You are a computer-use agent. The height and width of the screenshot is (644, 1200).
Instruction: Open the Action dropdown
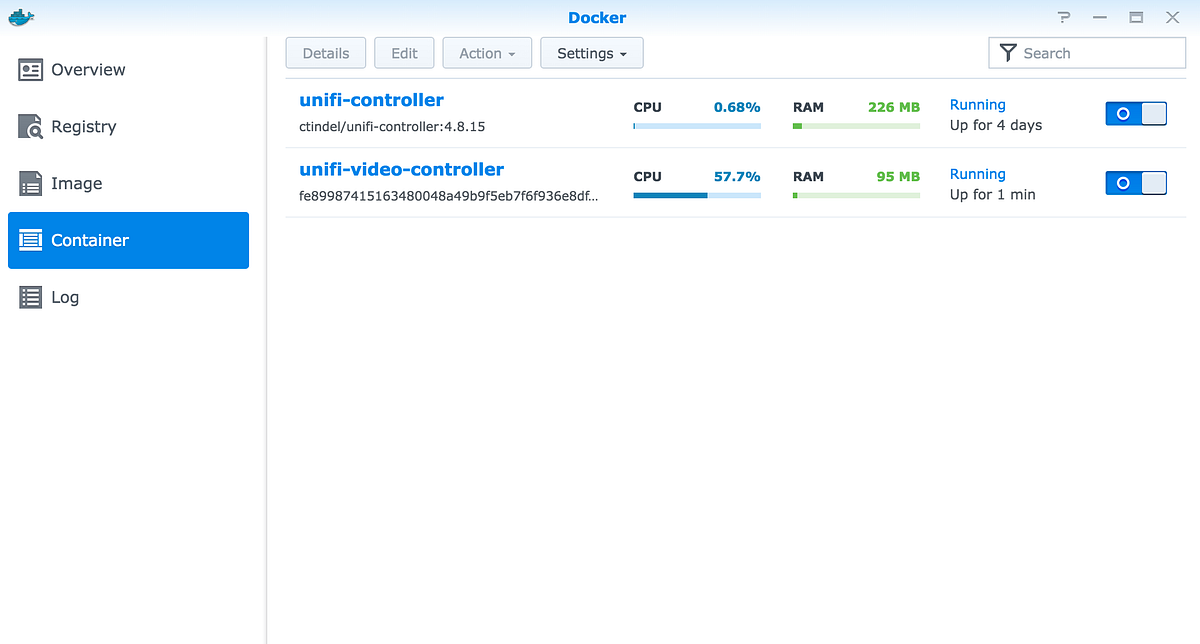(x=487, y=52)
